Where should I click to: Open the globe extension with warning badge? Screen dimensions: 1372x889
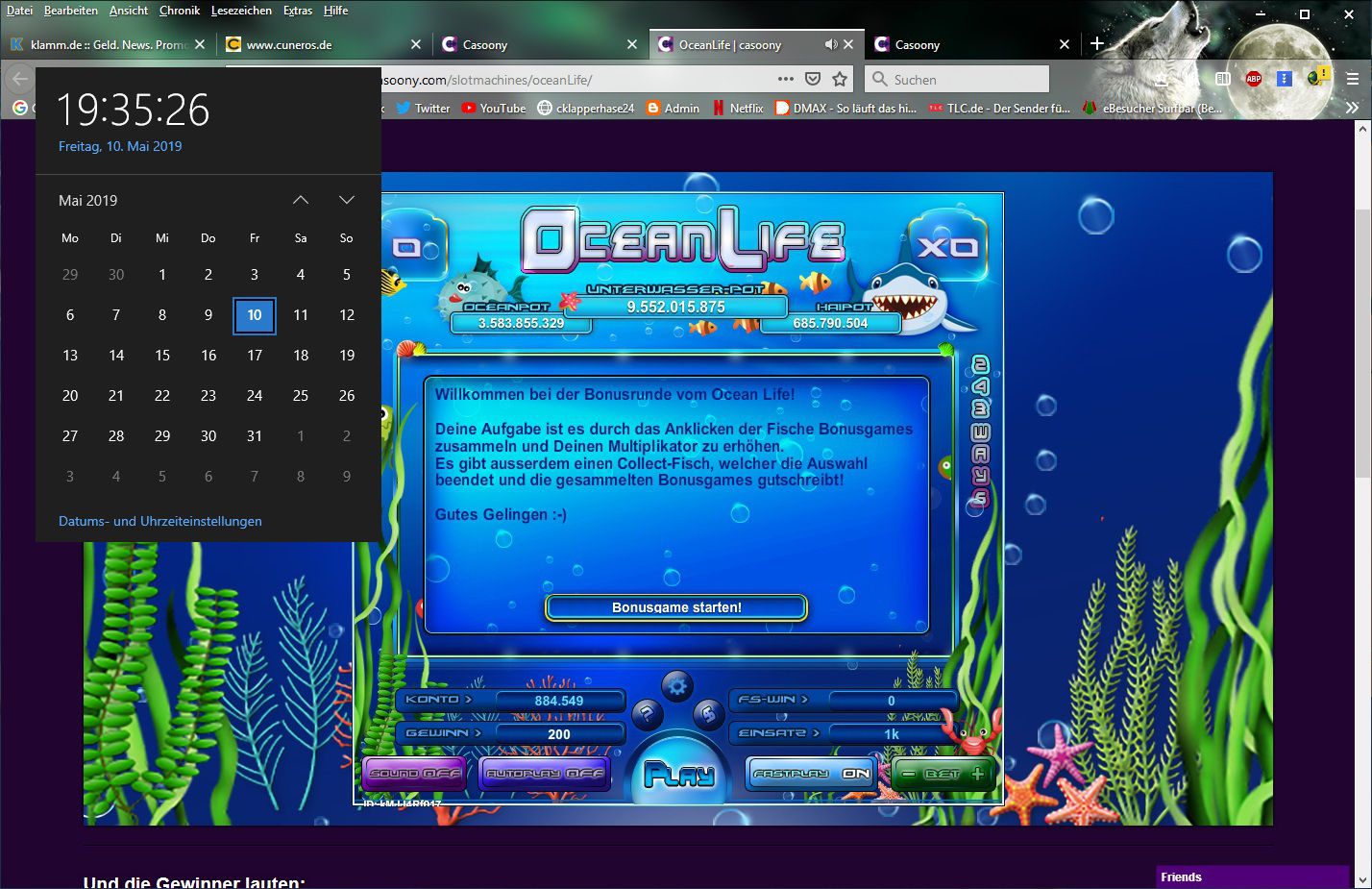[1317, 78]
